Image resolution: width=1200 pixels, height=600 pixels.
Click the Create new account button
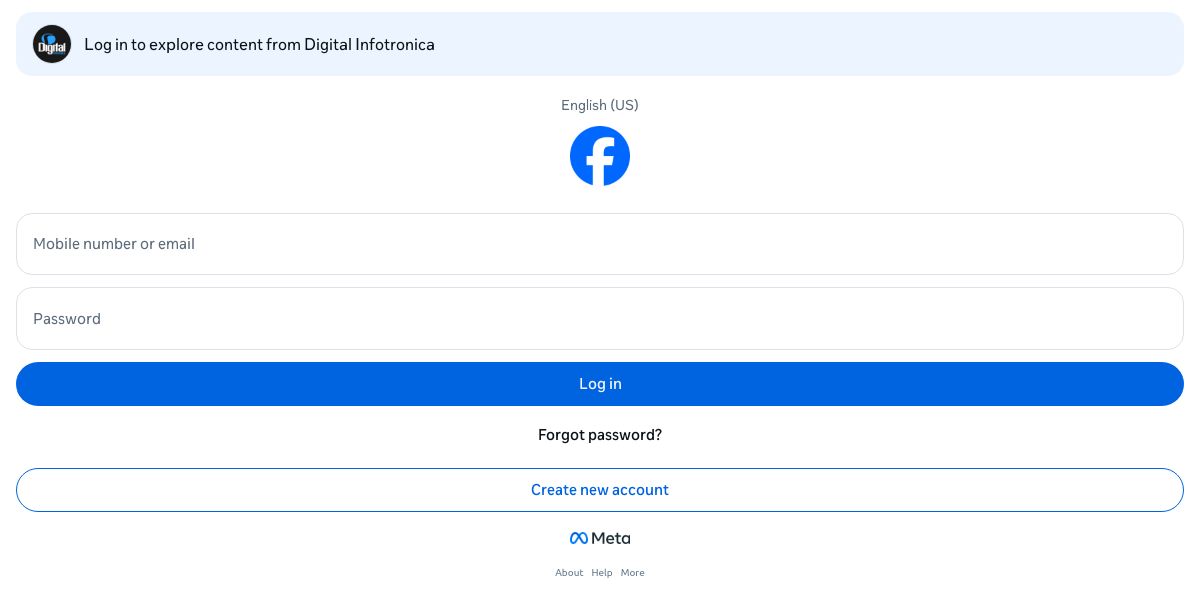click(600, 490)
